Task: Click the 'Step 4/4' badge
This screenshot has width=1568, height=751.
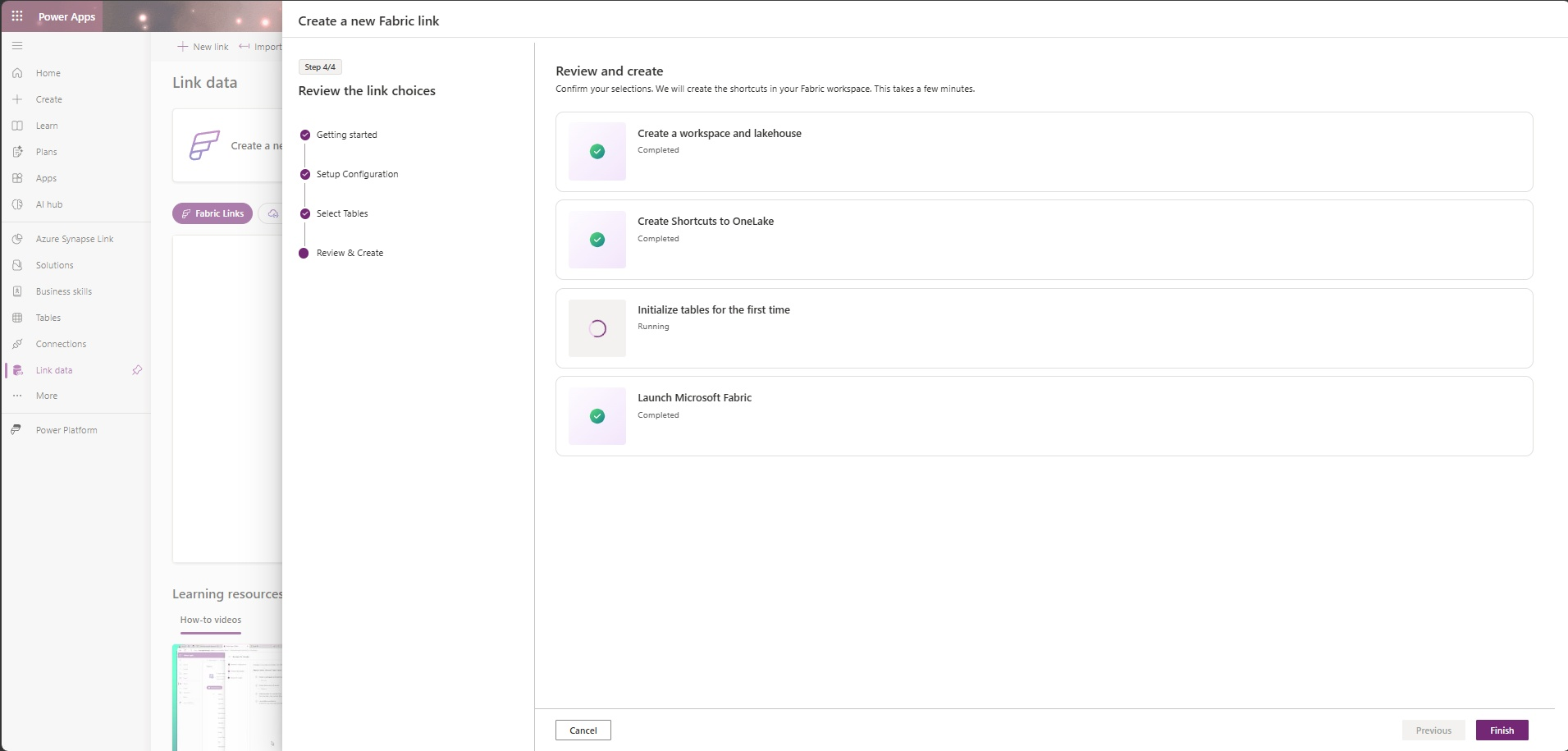Action: click(320, 67)
